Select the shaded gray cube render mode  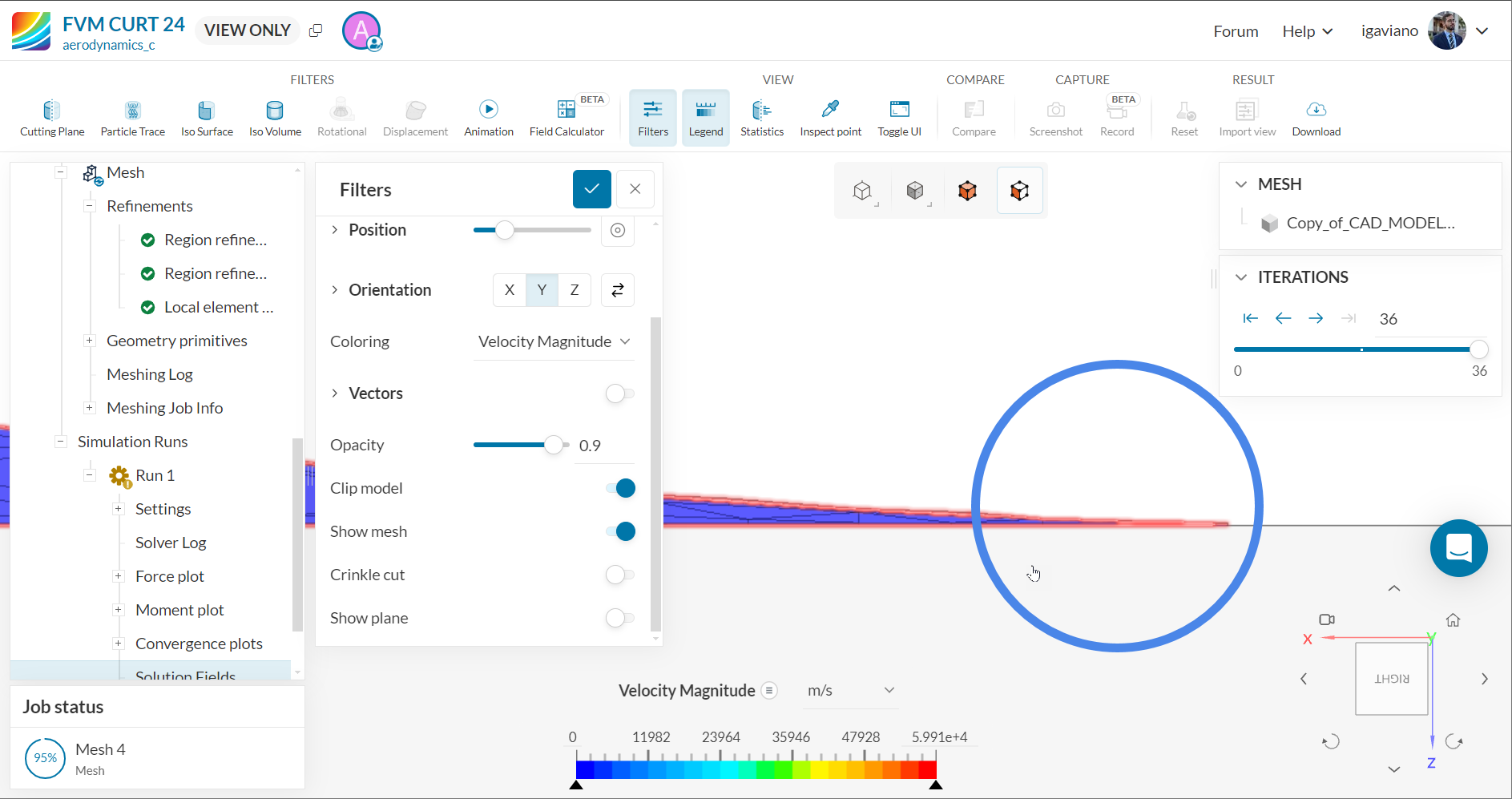click(915, 191)
